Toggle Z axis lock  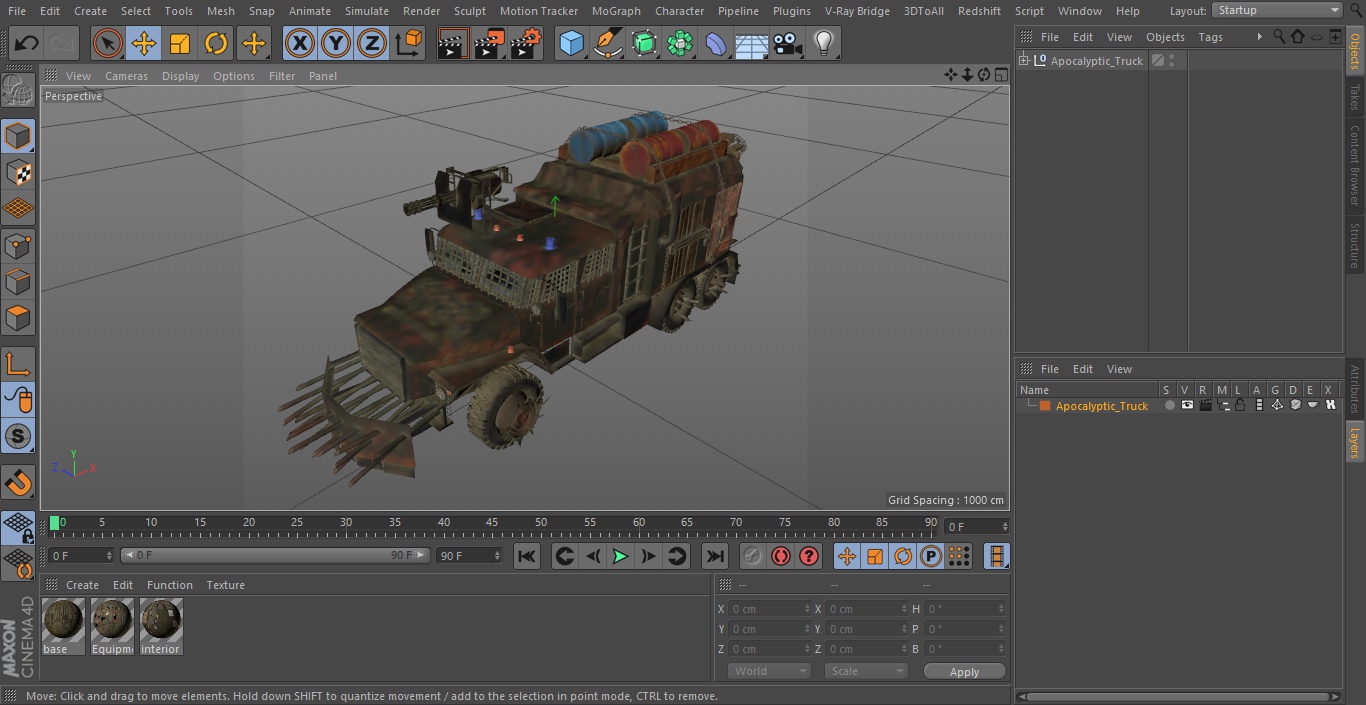pyautogui.click(x=372, y=44)
